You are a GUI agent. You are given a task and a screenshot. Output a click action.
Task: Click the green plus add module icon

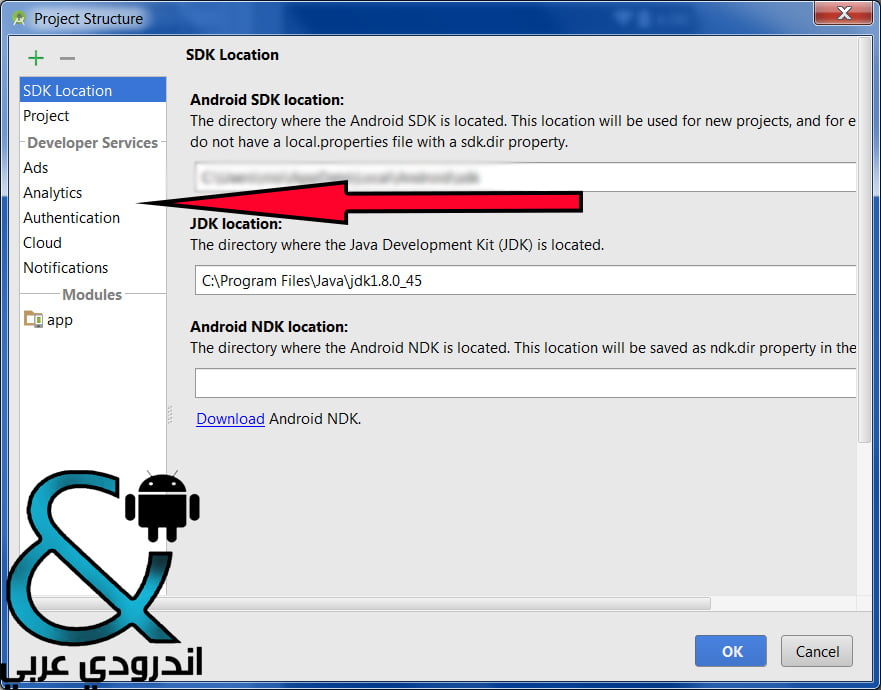click(36, 58)
